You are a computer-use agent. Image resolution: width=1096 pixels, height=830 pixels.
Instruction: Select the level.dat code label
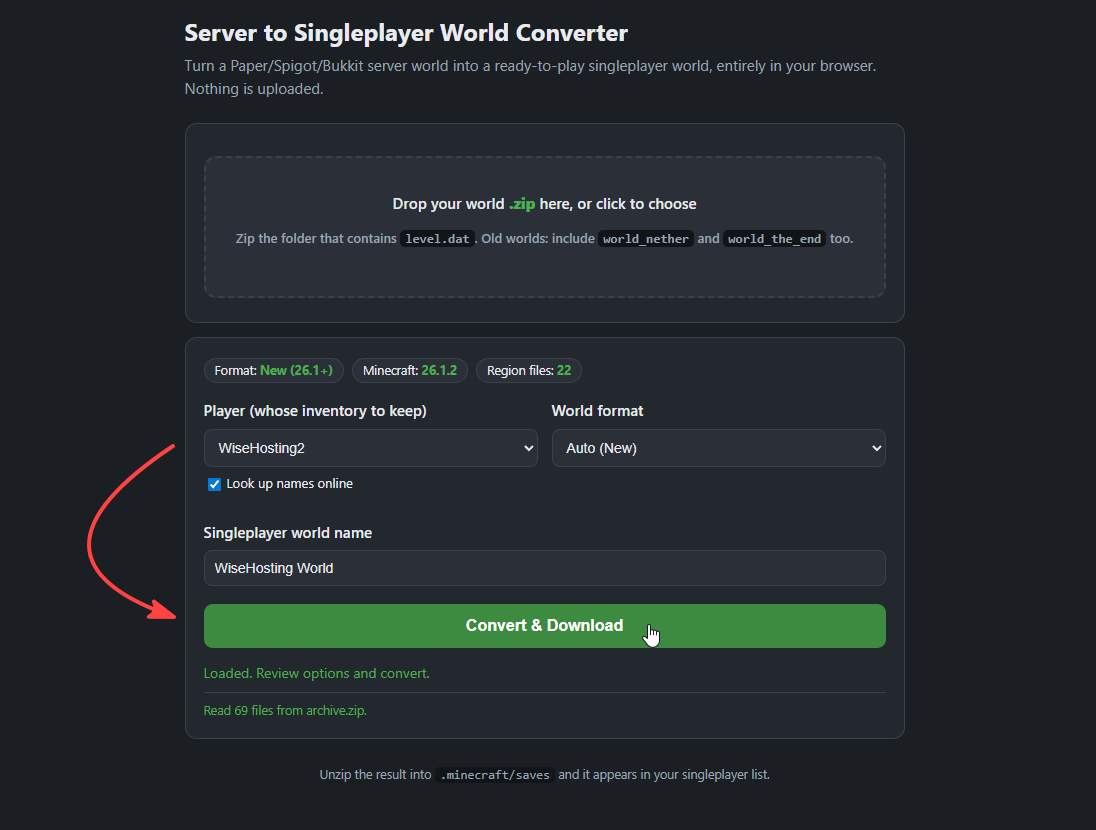click(438, 239)
